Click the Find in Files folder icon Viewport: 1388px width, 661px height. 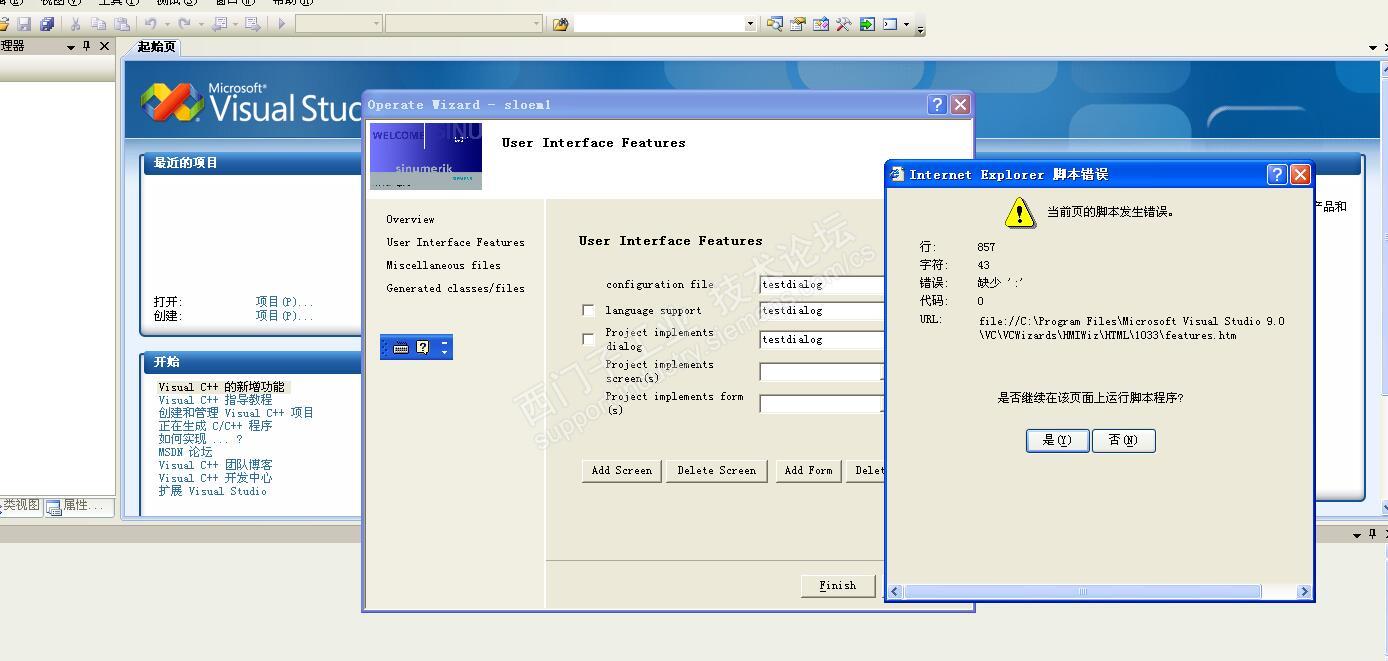[x=561, y=24]
